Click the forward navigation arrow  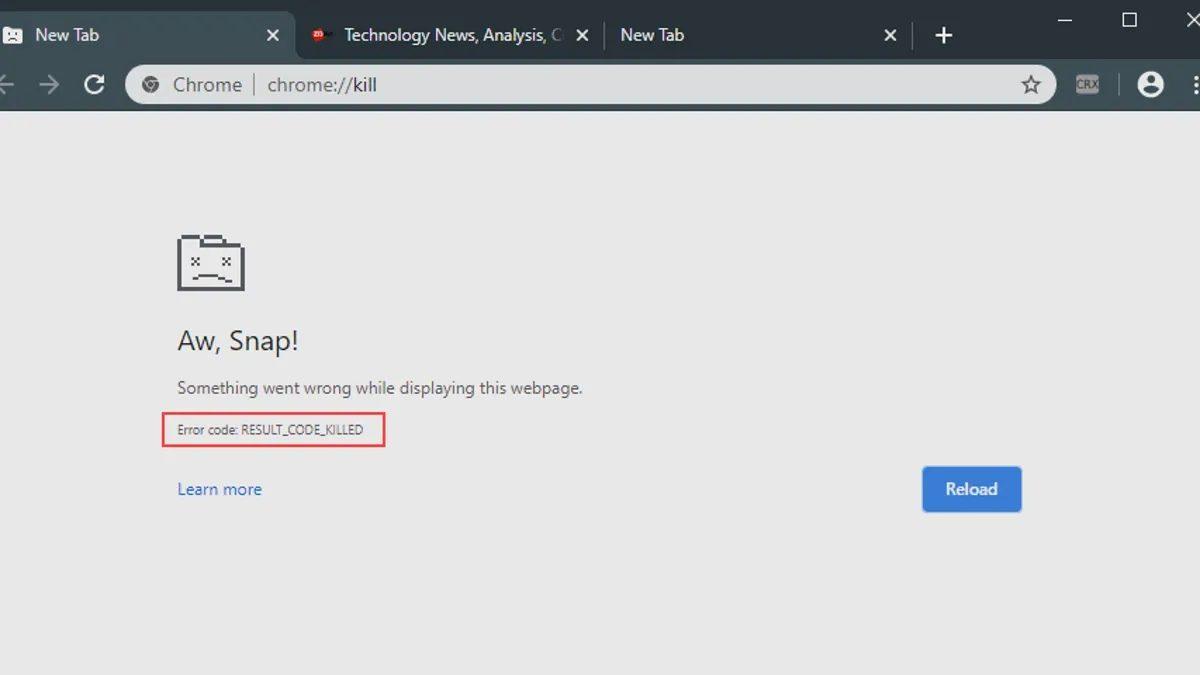coord(49,85)
